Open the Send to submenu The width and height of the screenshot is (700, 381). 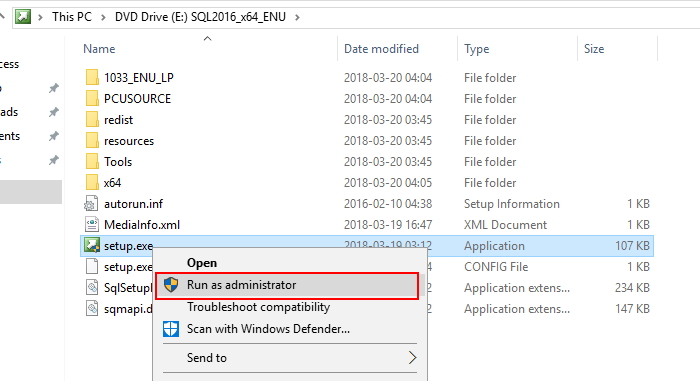tap(290, 358)
